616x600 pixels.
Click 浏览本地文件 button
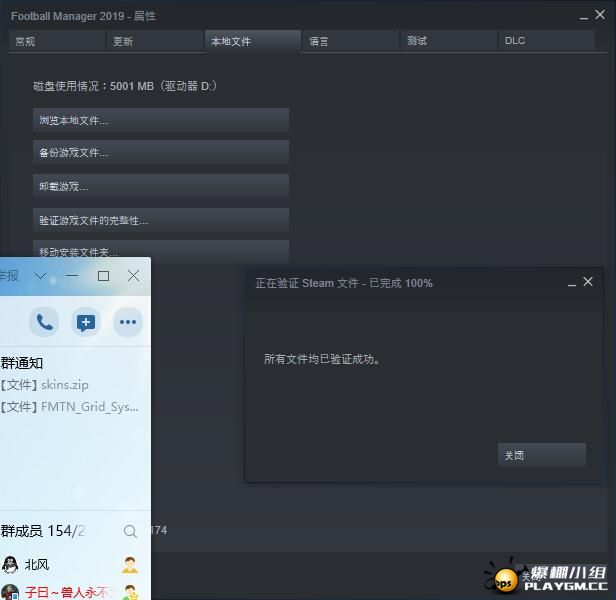click(161, 120)
